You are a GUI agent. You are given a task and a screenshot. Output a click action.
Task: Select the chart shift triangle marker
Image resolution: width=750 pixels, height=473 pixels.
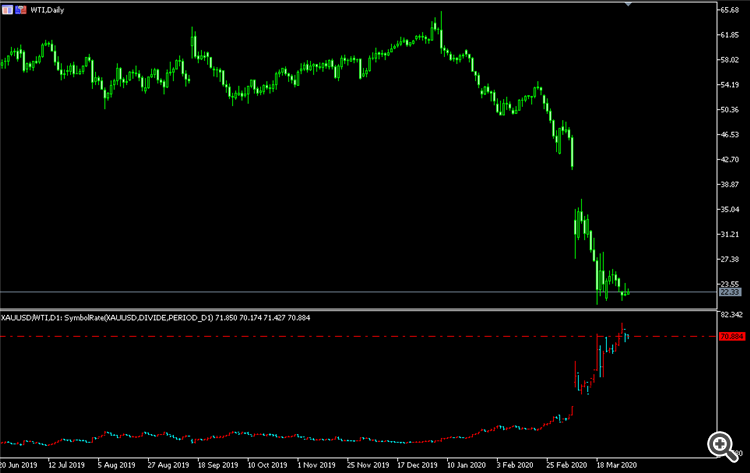pyautogui.click(x=628, y=4)
